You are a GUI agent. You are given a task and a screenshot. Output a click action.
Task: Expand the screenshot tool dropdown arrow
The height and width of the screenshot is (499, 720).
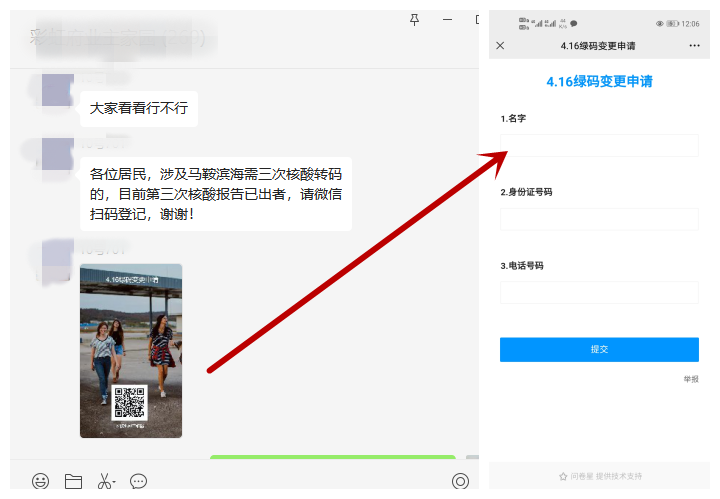coord(115,483)
